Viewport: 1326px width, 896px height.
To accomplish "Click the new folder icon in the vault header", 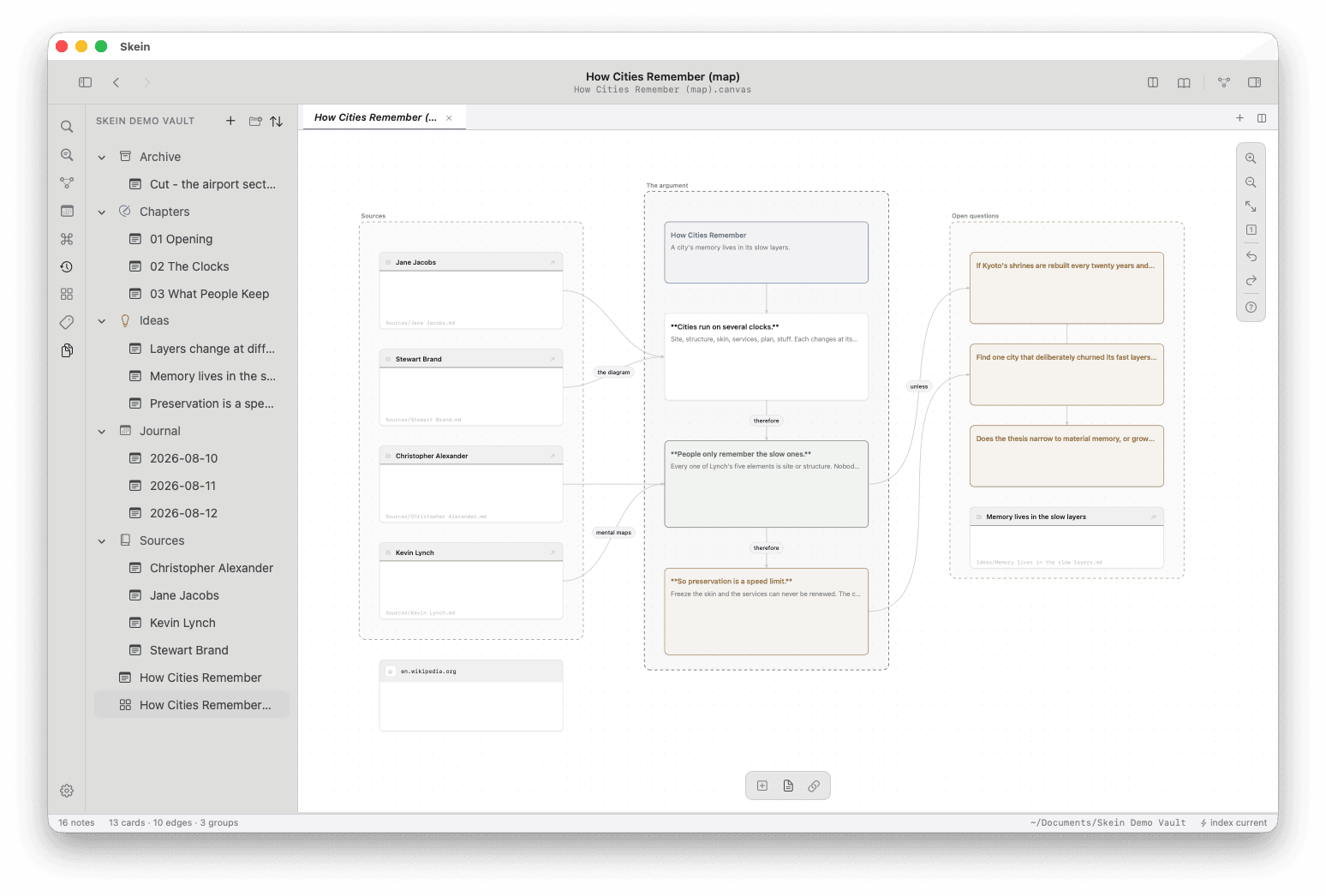I will click(255, 121).
